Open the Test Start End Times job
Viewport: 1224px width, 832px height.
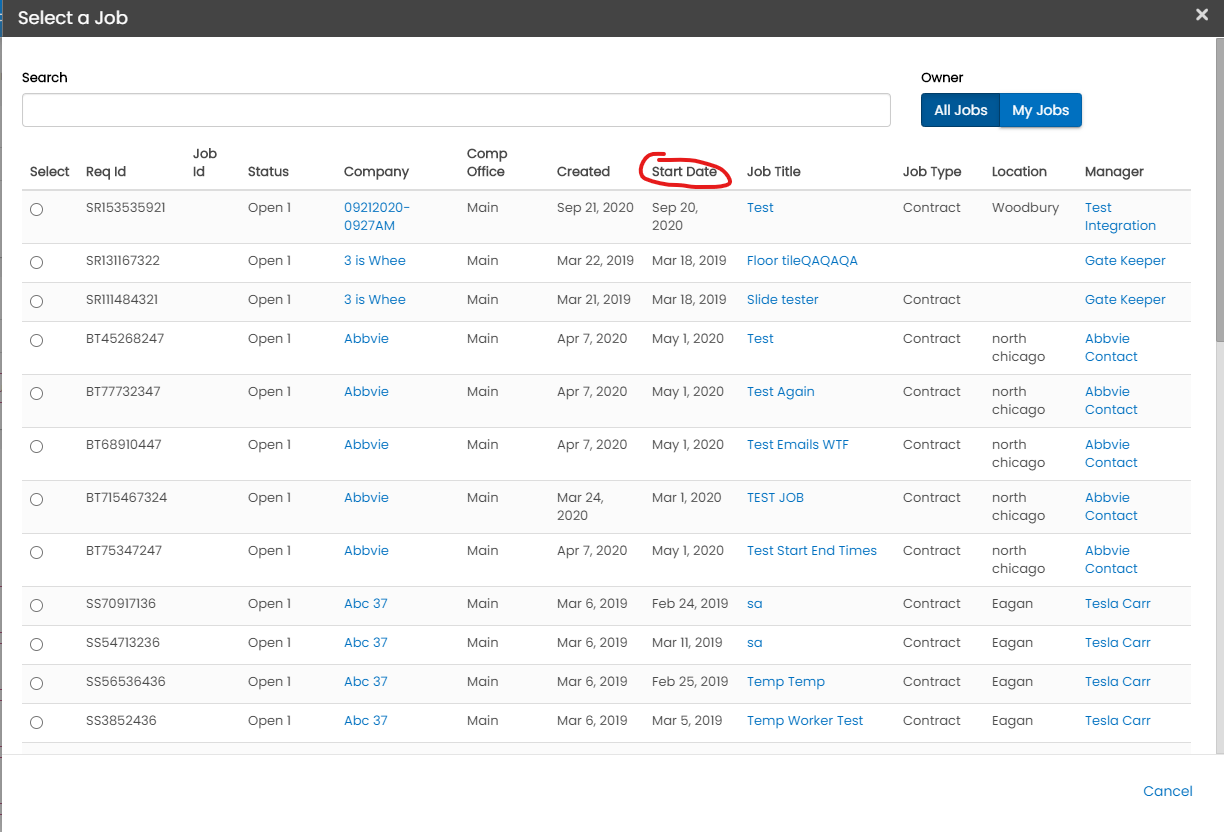811,550
